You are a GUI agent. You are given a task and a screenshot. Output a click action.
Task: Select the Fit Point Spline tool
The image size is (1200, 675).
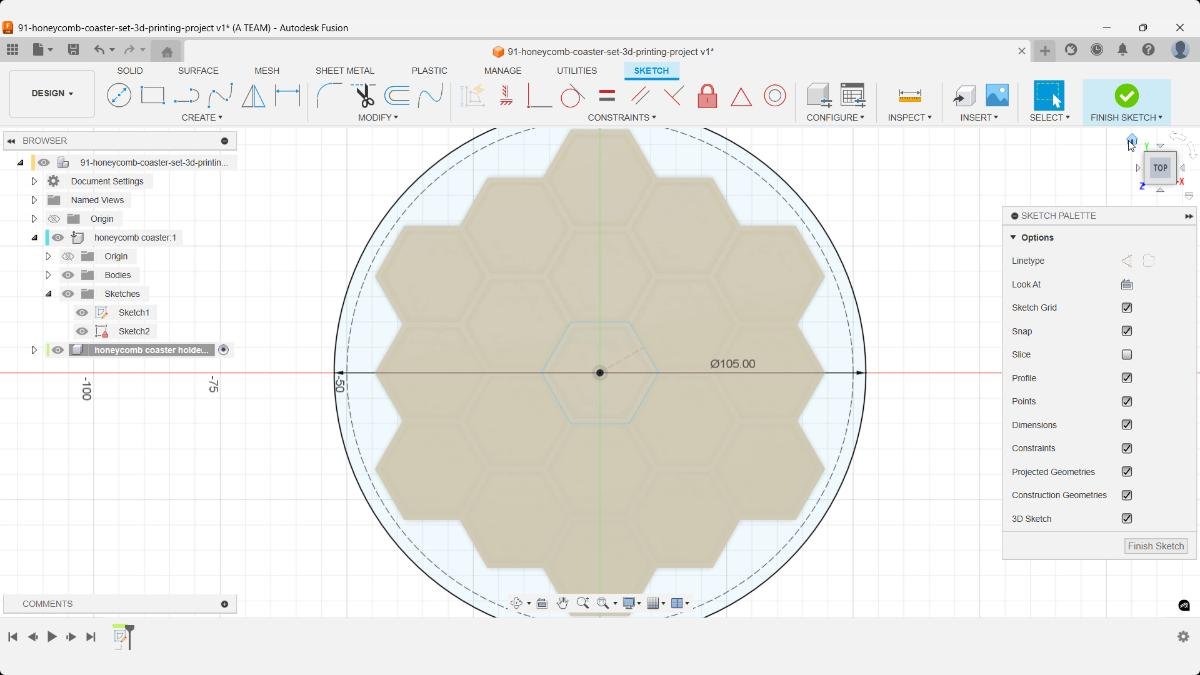pyautogui.click(x=220, y=95)
